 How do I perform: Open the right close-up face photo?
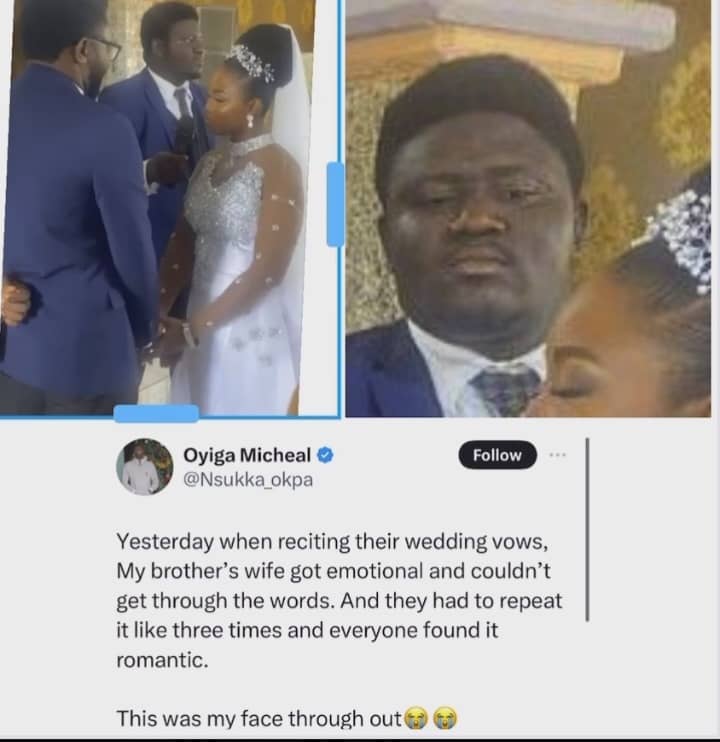(528, 208)
